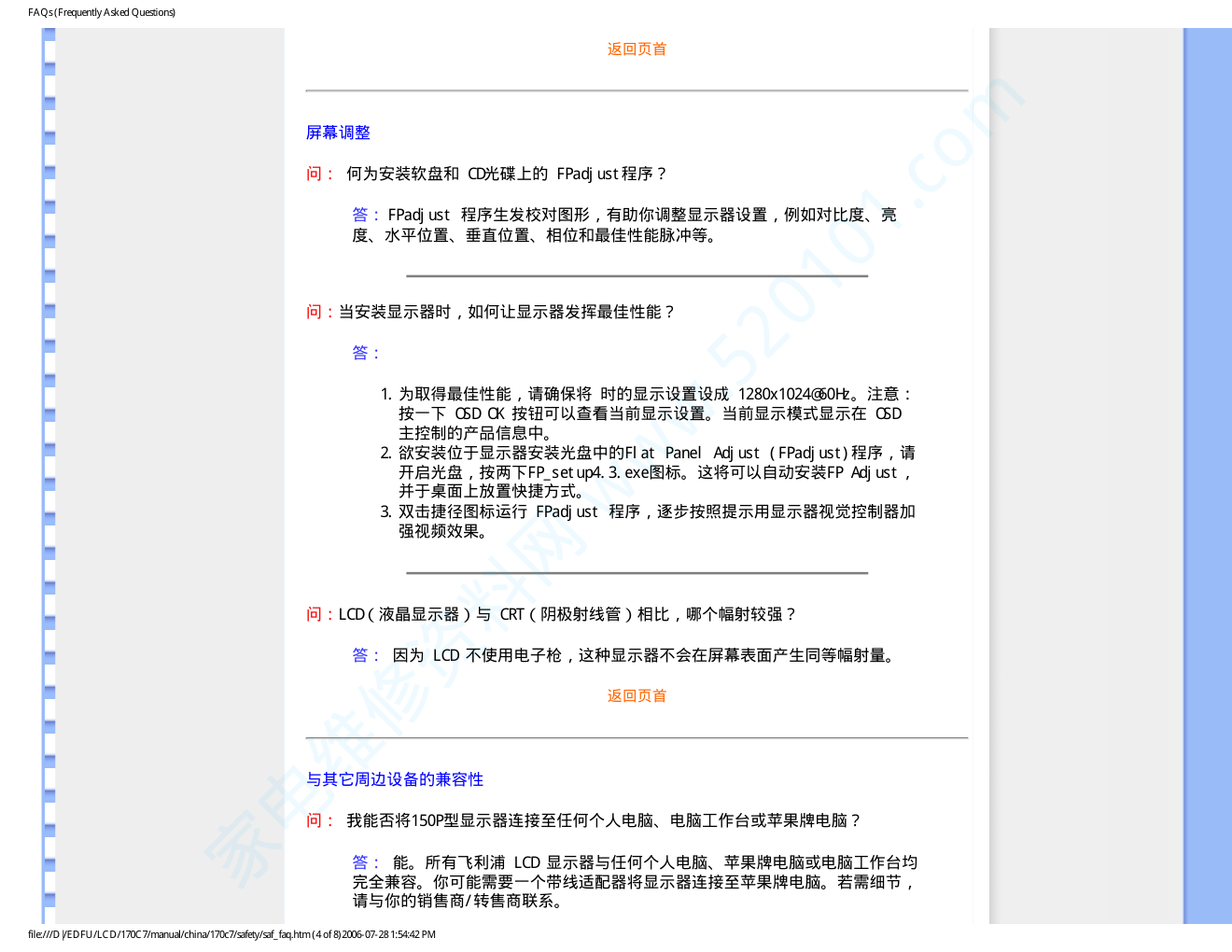
Task: Open the 屏幕调整 section heading link
Action: pos(338,133)
